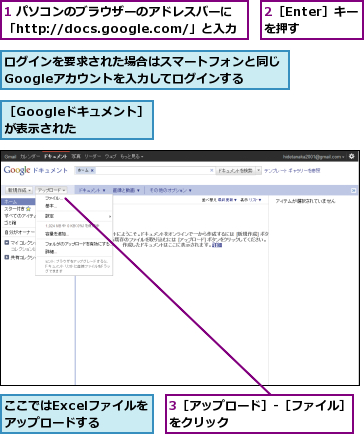This screenshot has width=364, height=434.
Task: Open the 並べ替え sort dropdown
Action: (x=219, y=200)
